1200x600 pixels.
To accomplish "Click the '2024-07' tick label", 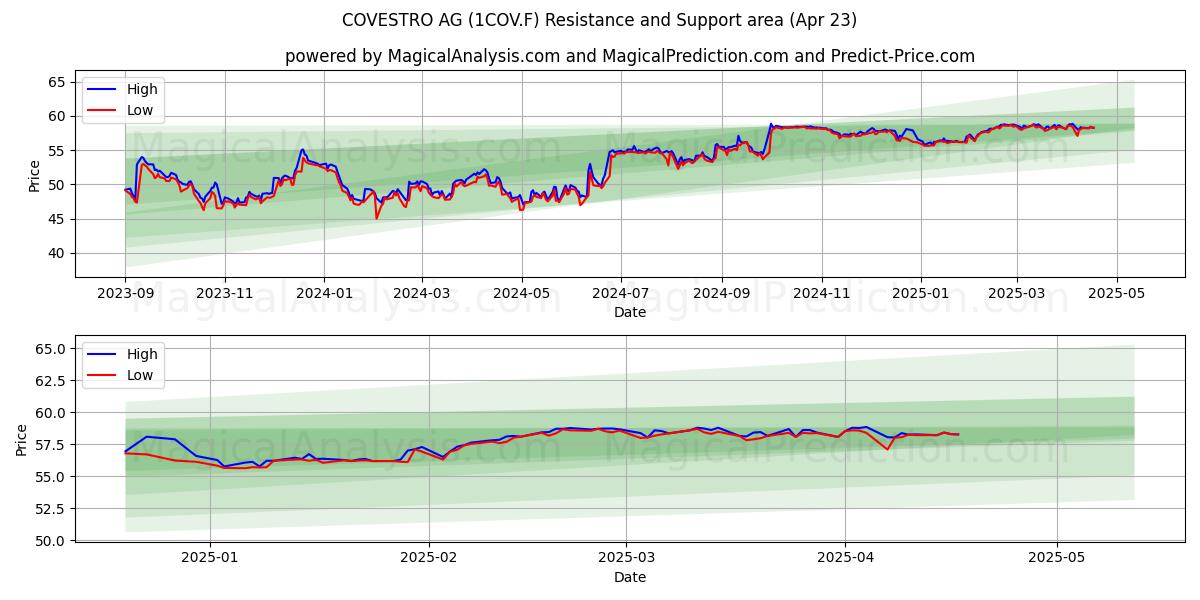I will 620,294.
